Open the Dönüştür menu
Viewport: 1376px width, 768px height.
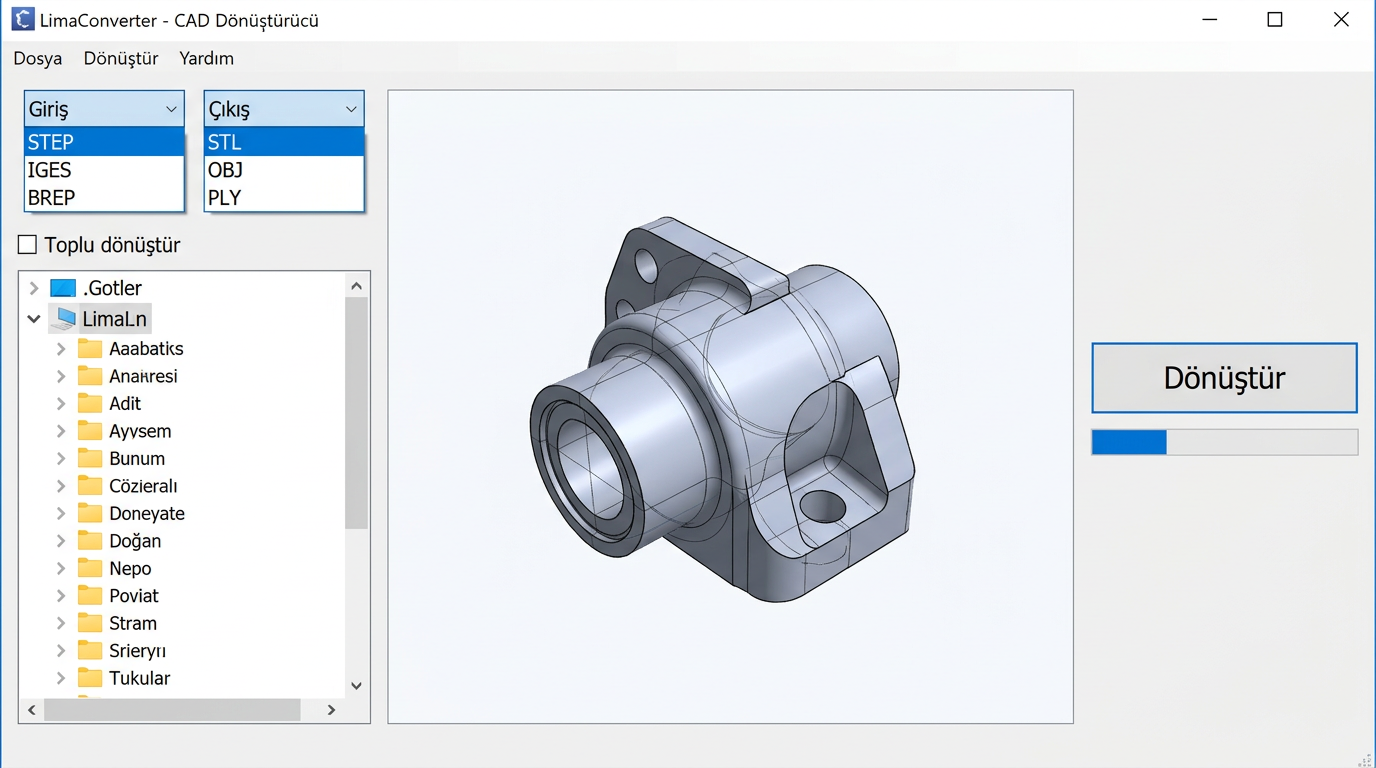[121, 58]
